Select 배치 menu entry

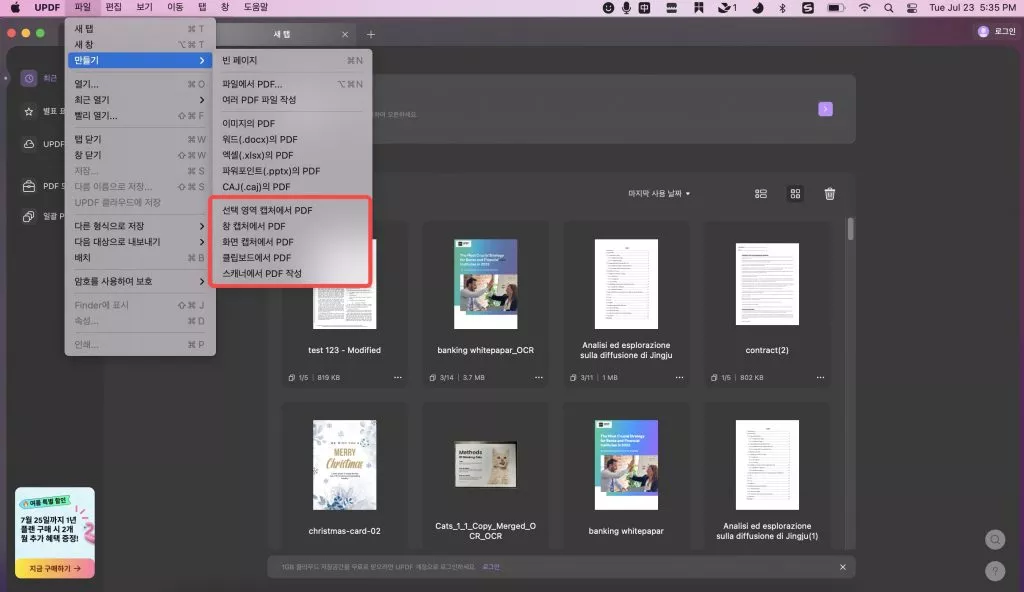click(140, 257)
